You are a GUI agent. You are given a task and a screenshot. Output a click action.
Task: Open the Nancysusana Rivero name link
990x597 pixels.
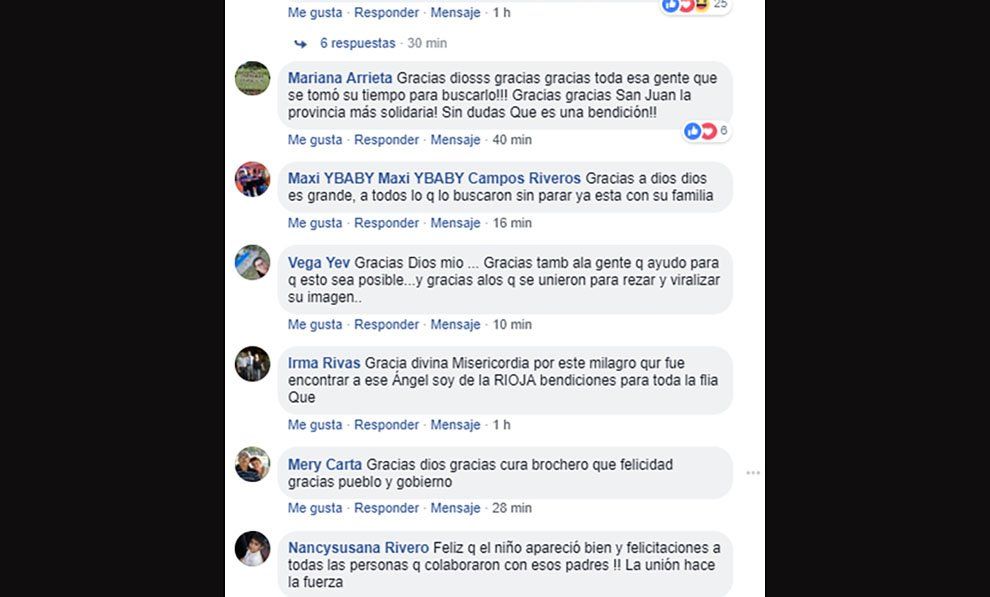coord(359,548)
